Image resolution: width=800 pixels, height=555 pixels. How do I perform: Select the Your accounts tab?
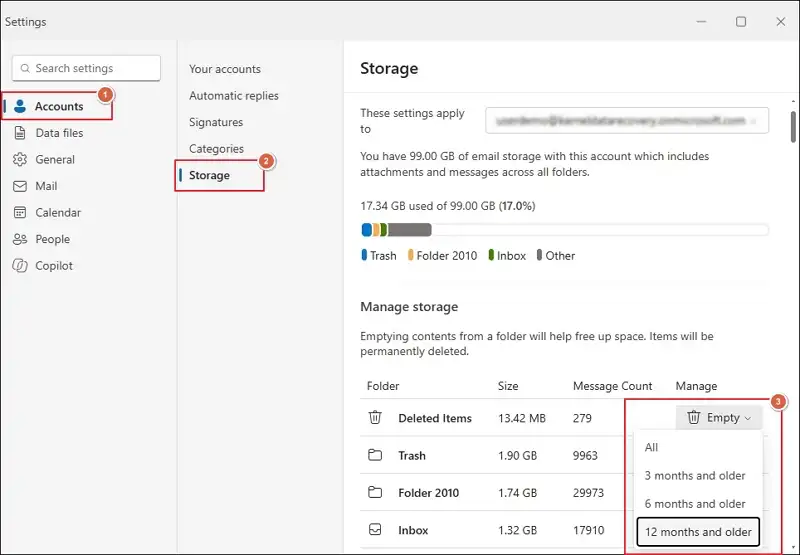click(x=224, y=69)
